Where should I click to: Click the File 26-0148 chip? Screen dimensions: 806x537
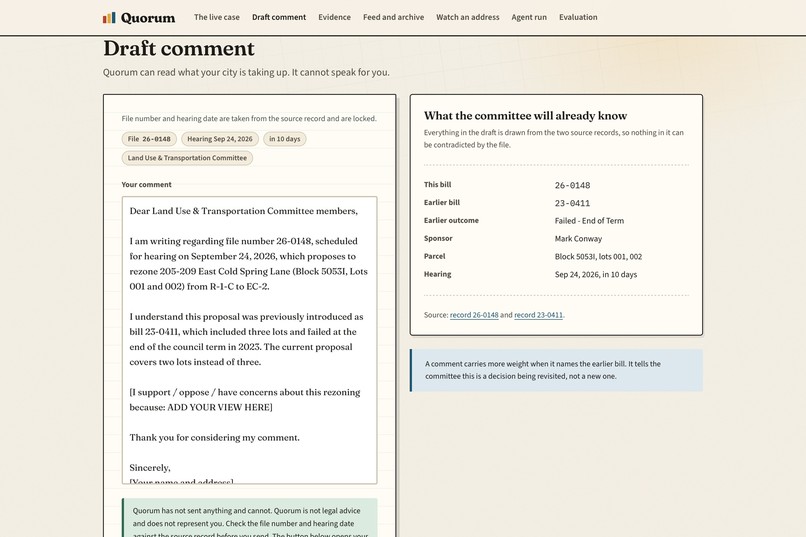coord(149,139)
